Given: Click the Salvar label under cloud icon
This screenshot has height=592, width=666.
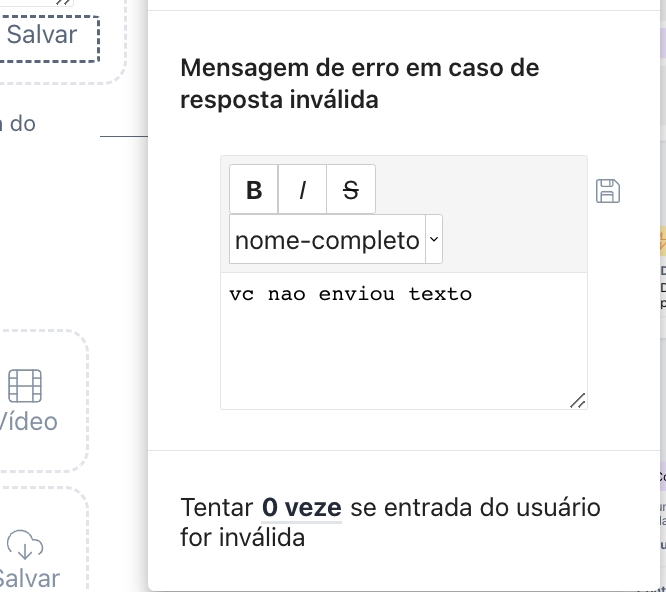Looking at the screenshot, I should click(x=28, y=578).
